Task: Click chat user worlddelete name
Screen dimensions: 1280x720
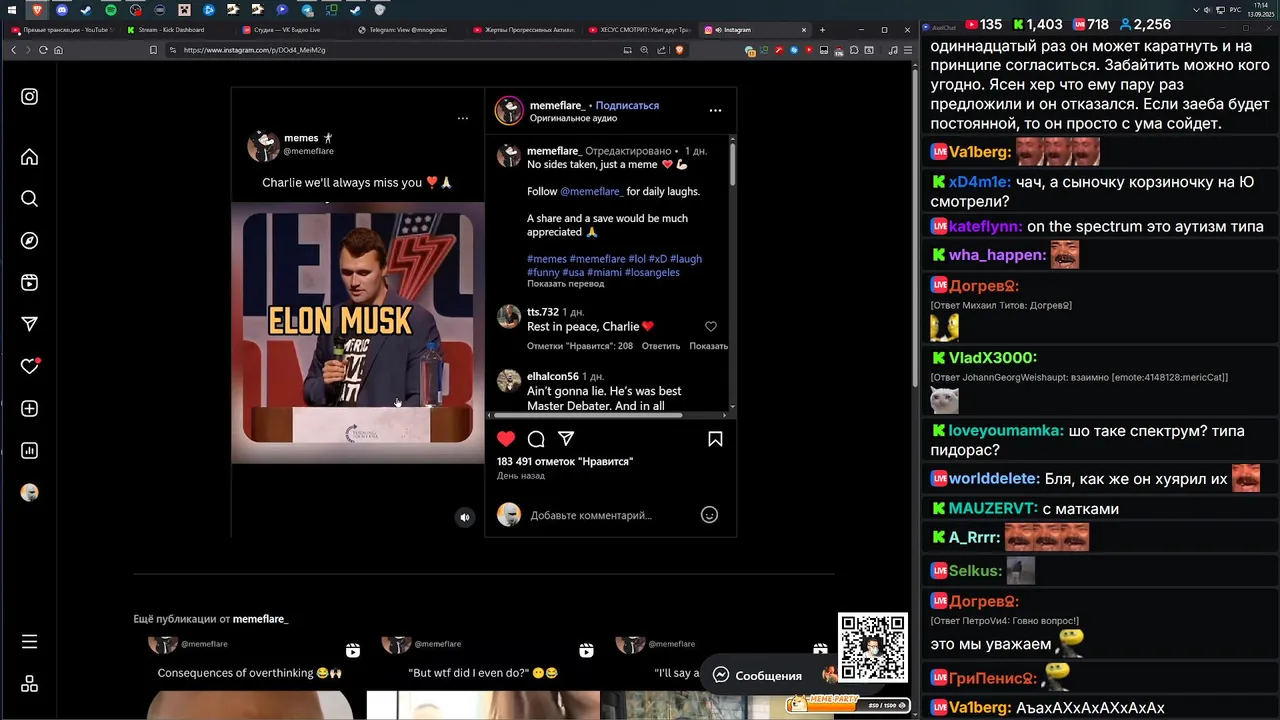Action: click(x=994, y=479)
